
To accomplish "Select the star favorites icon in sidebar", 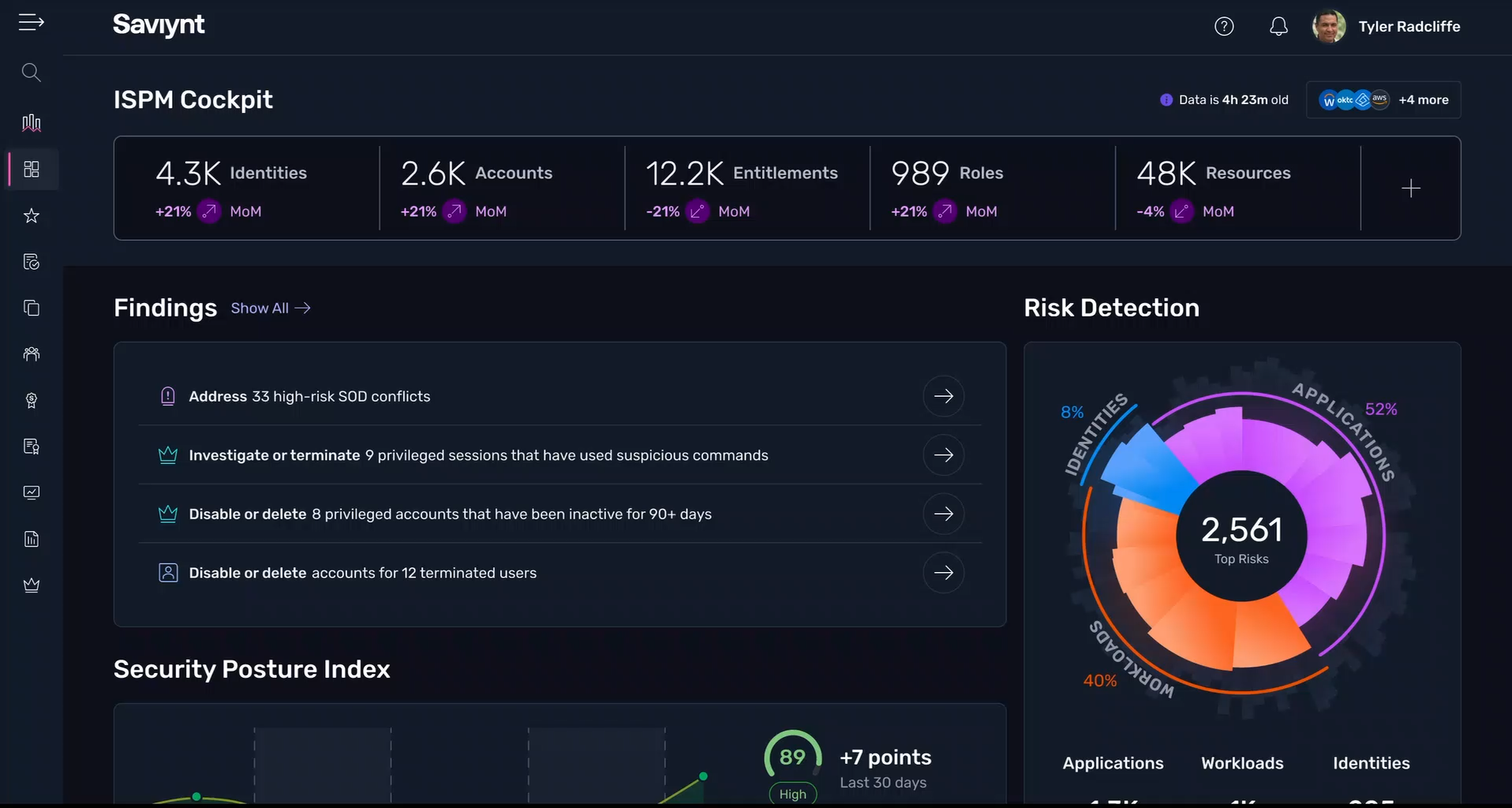I will coord(32,215).
